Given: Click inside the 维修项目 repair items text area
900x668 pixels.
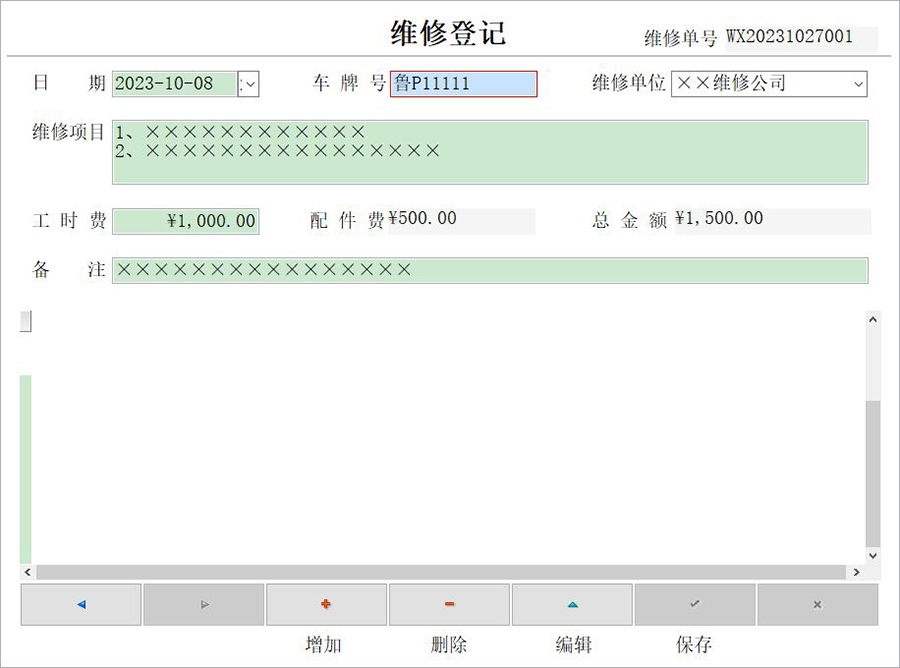Looking at the screenshot, I should point(490,150).
